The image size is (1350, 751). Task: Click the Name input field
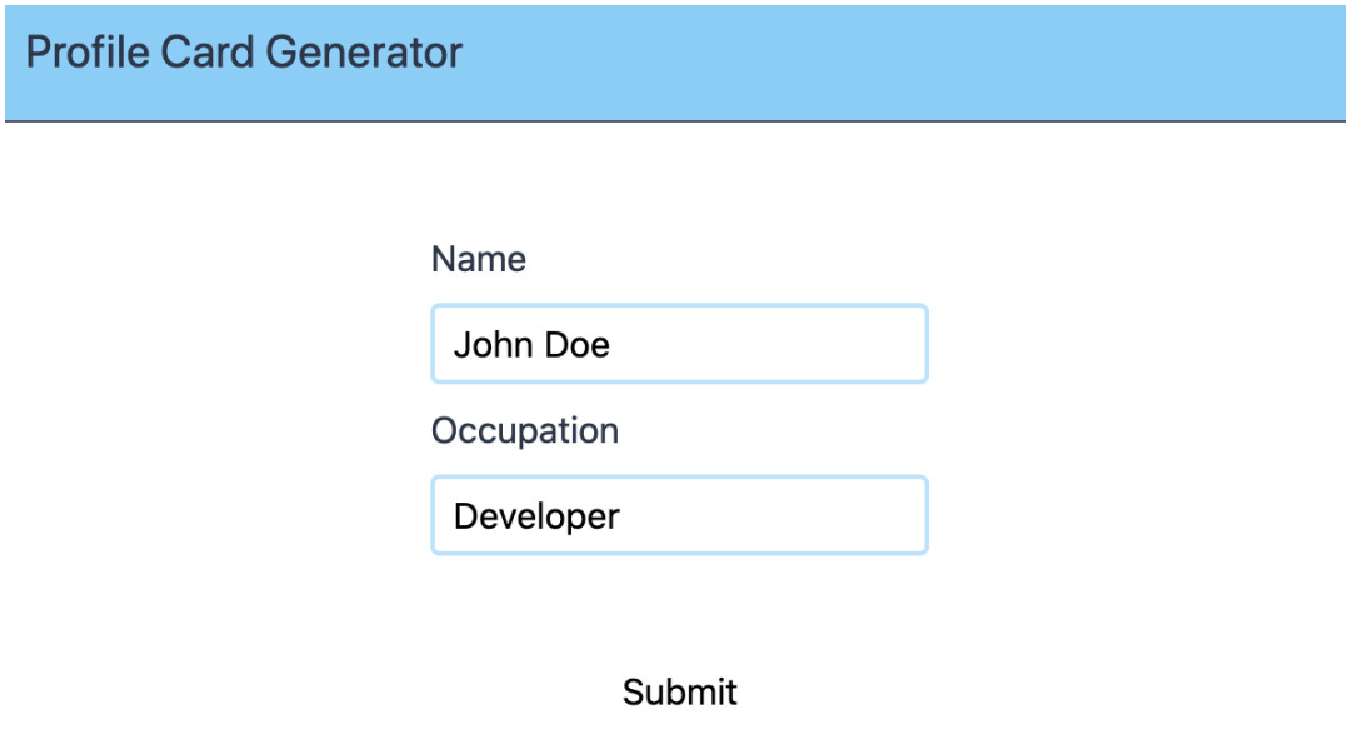click(x=679, y=344)
